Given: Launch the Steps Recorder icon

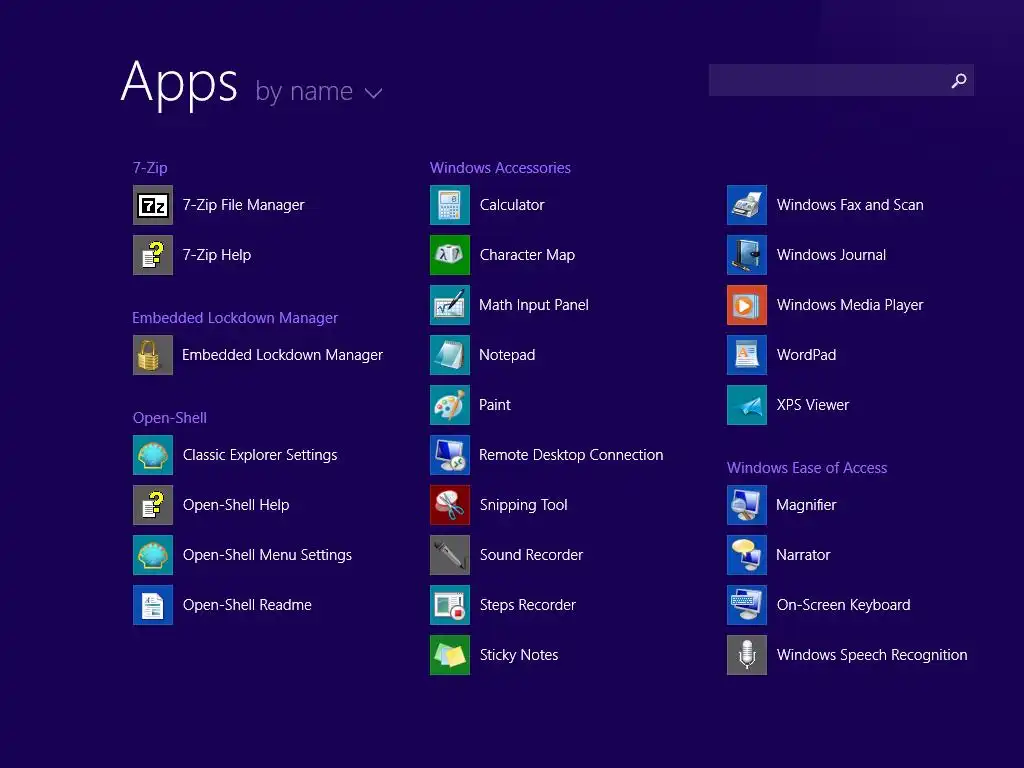Looking at the screenshot, I should 450,605.
